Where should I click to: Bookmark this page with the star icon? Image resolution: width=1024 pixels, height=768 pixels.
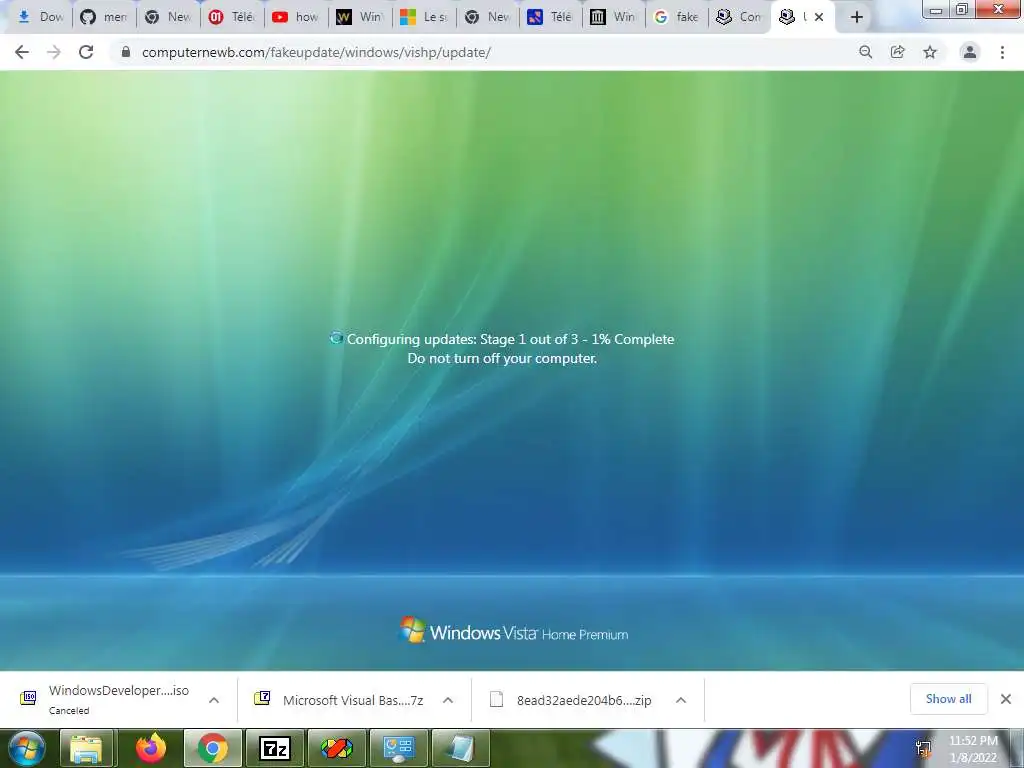click(x=930, y=52)
